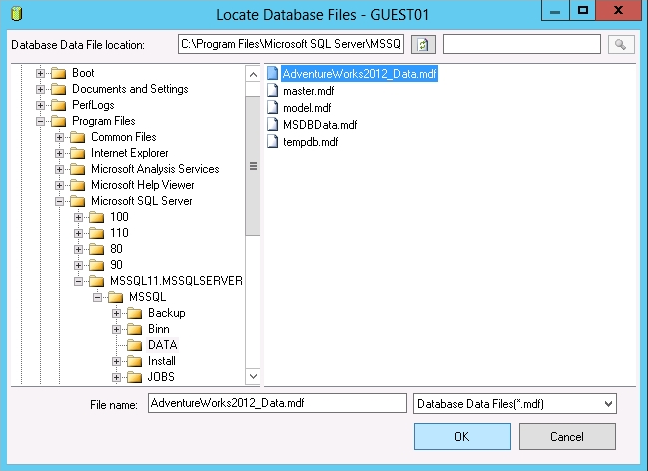Click the folder tree scrollbar thumb

point(253,166)
